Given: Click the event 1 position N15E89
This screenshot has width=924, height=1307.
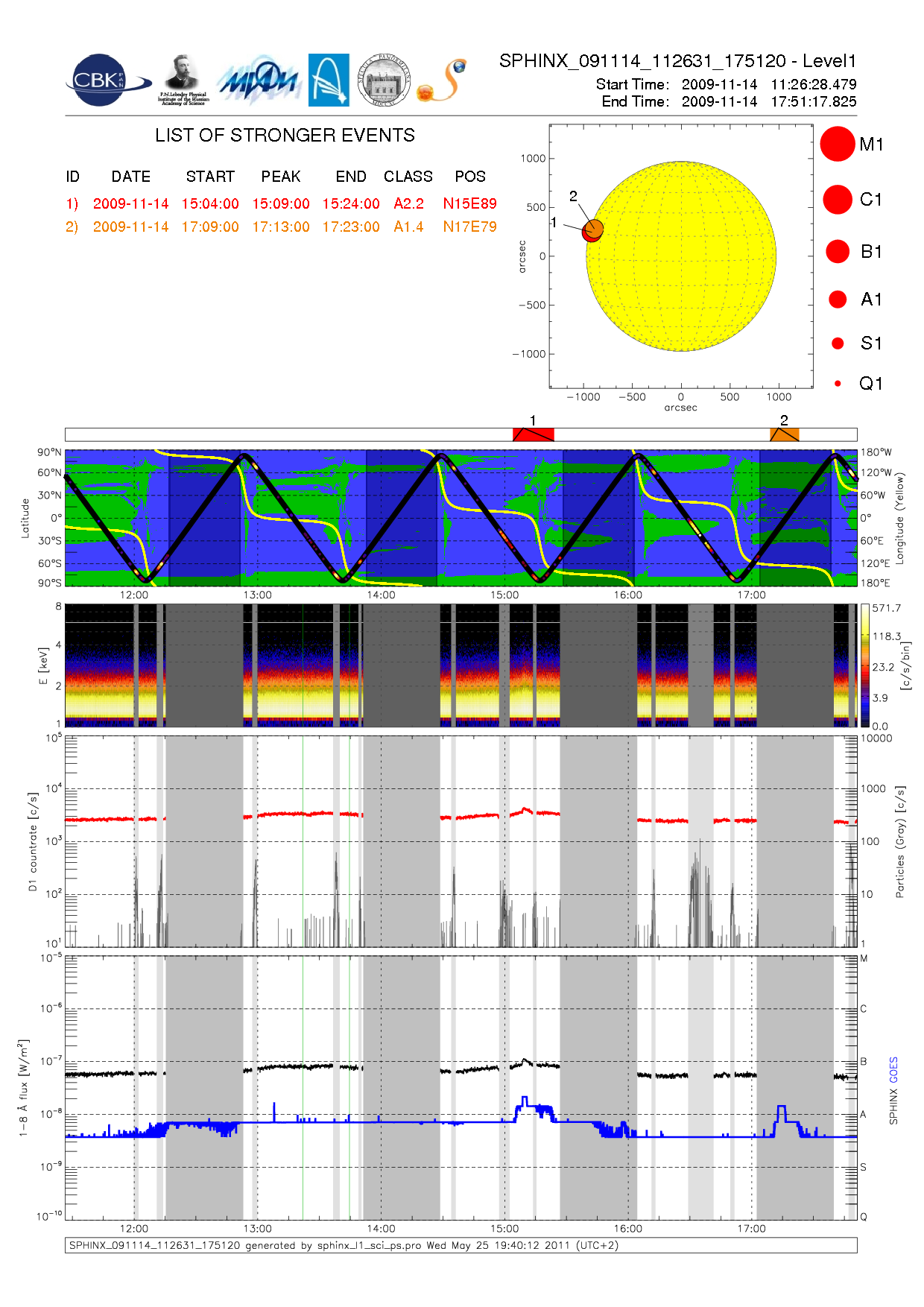Looking at the screenshot, I should [x=469, y=203].
